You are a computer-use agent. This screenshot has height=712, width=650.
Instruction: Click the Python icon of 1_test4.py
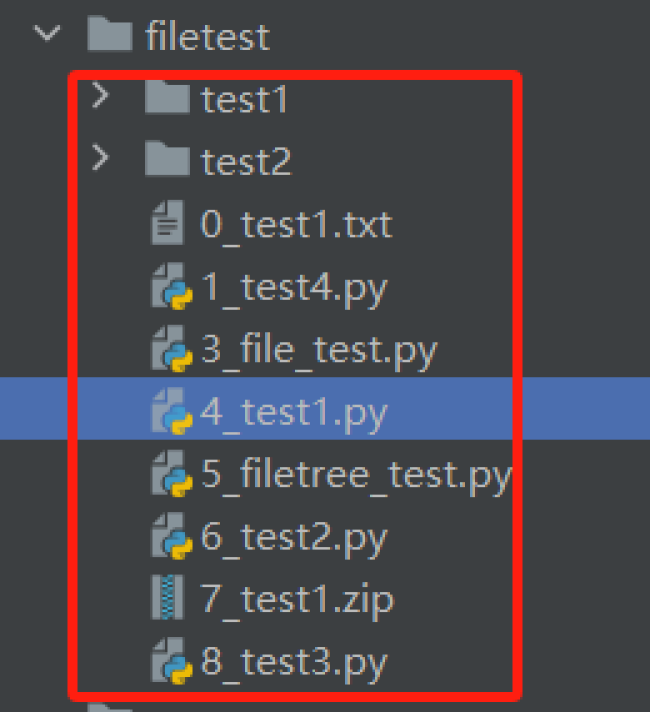[x=172, y=286]
